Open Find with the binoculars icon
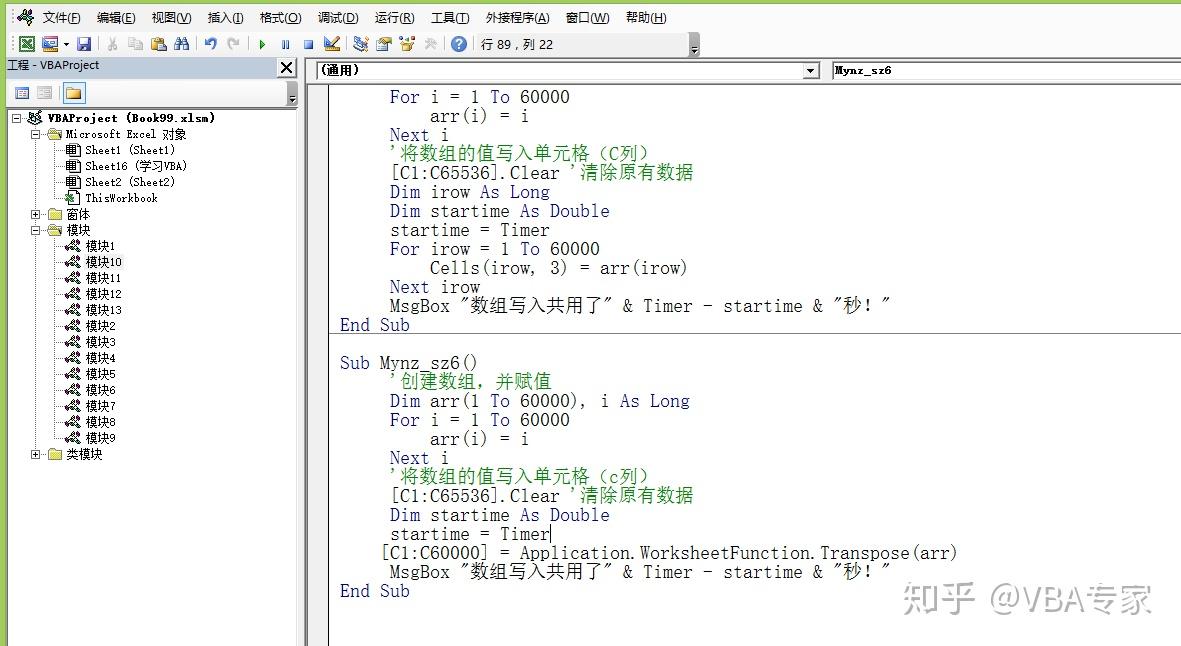Image resolution: width=1181 pixels, height=646 pixels. (x=182, y=44)
